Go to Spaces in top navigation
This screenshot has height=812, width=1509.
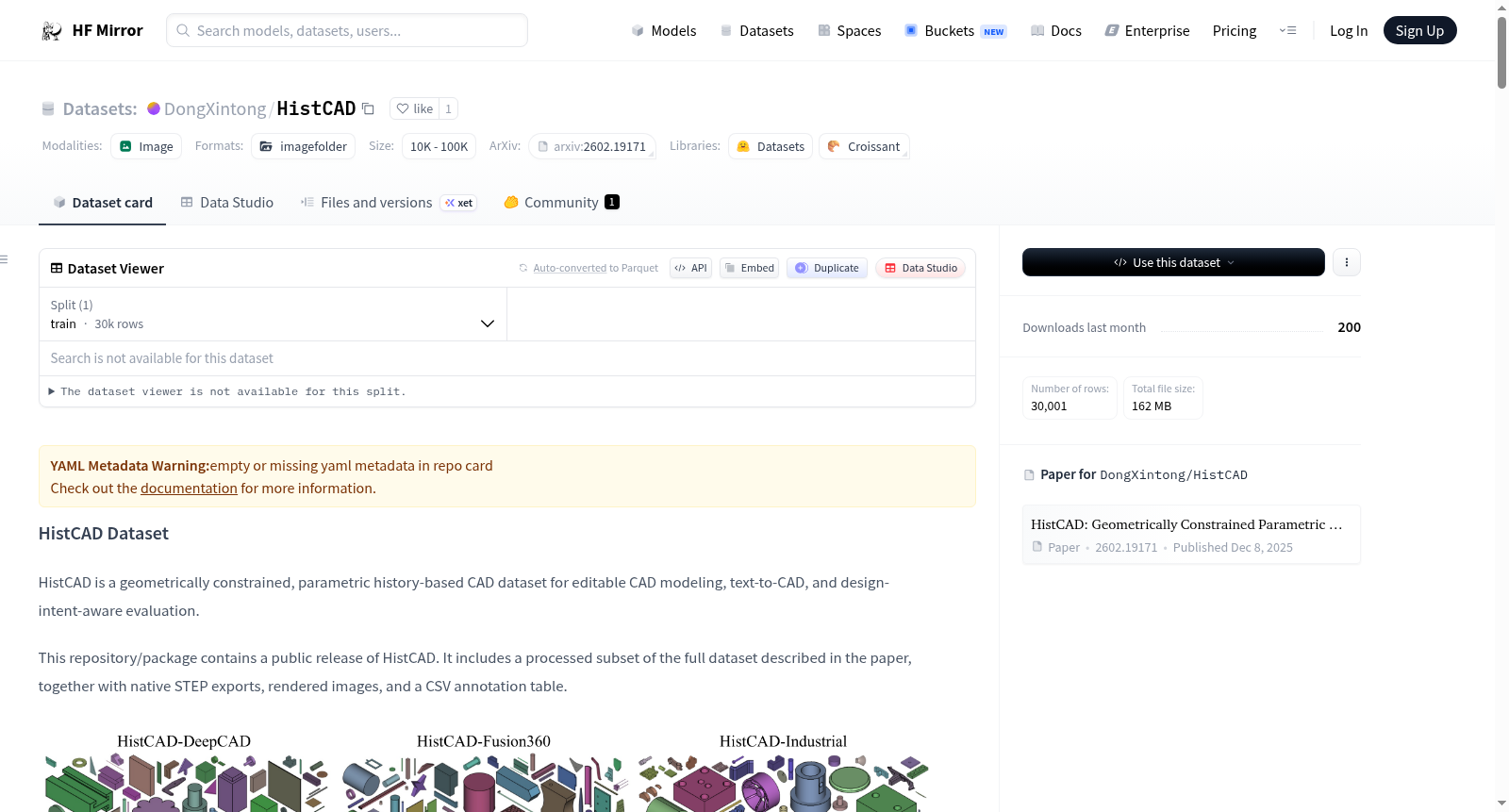tap(850, 31)
